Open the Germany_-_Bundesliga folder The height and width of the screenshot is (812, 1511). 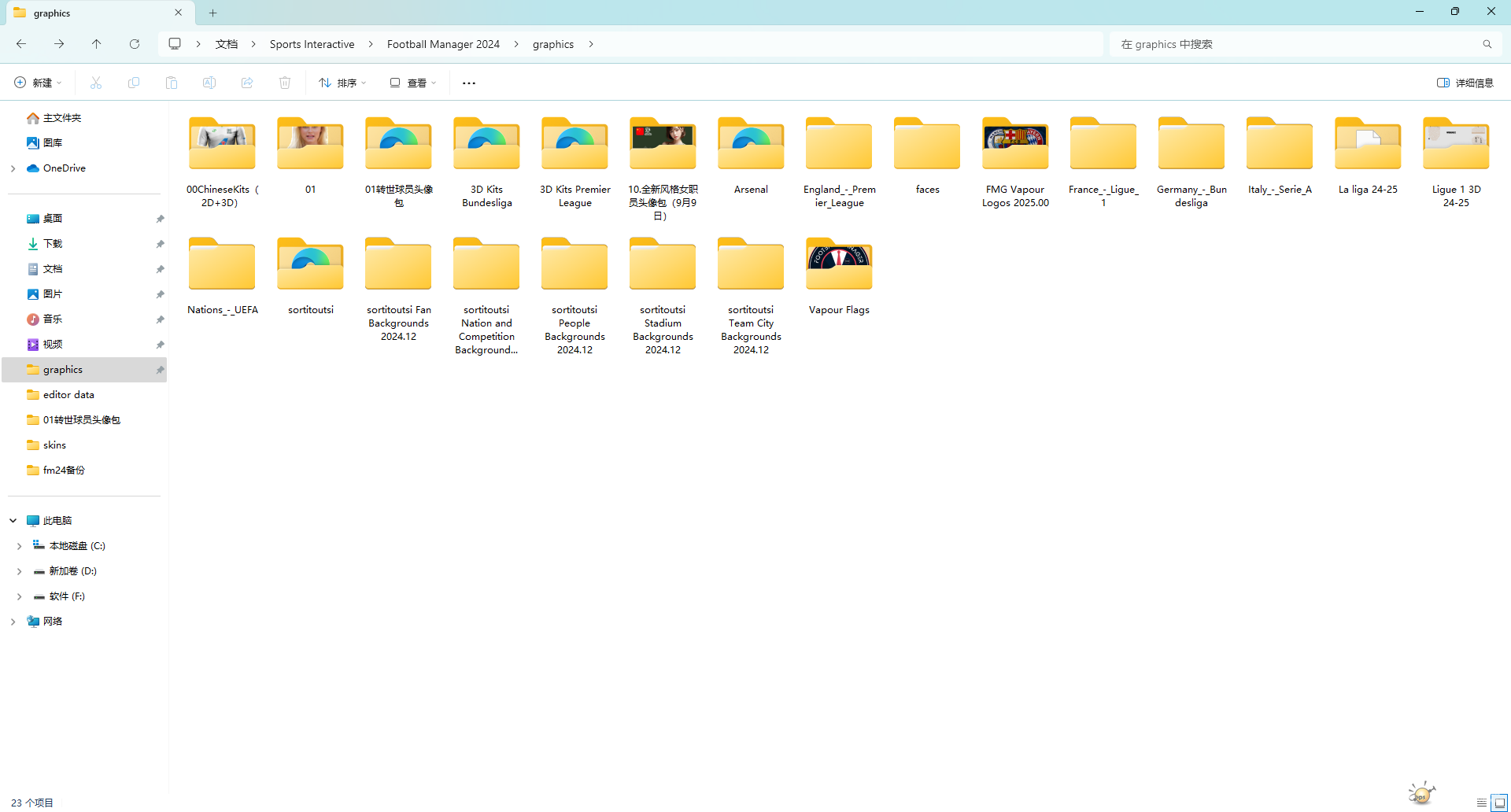click(x=1192, y=162)
